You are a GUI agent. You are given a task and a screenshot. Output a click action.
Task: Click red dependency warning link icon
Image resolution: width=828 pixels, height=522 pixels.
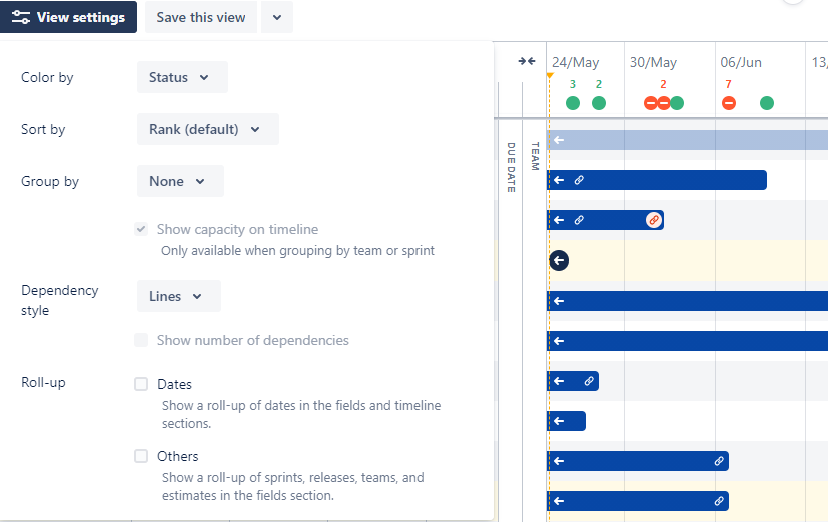[x=654, y=220]
